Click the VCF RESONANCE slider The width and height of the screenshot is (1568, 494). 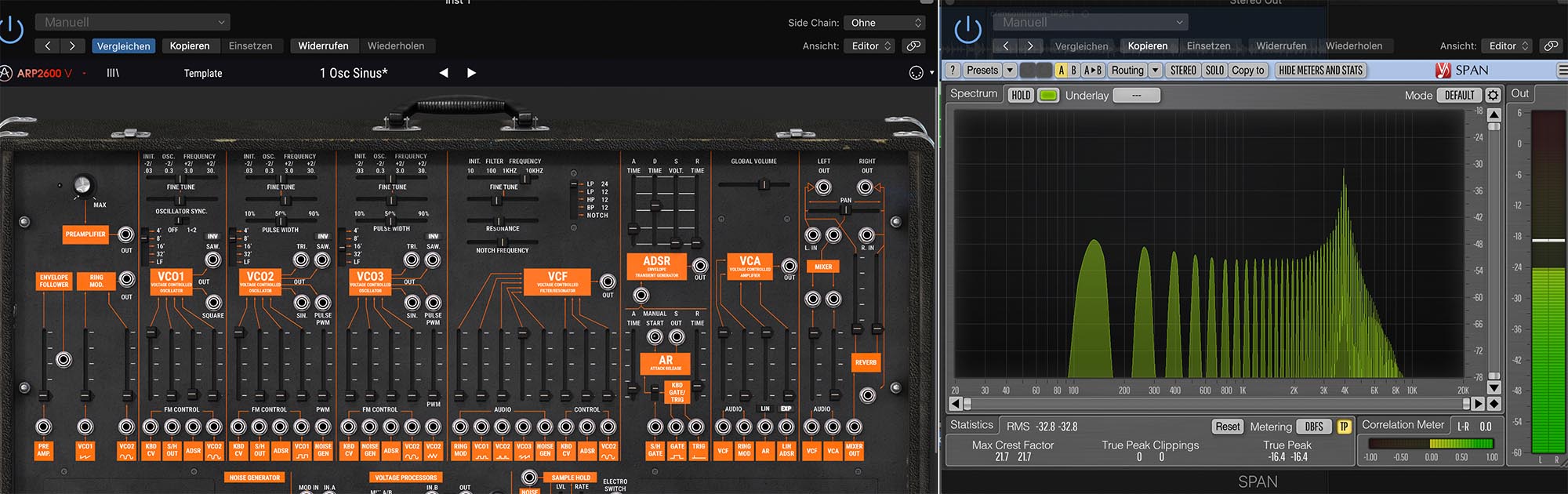503,220
